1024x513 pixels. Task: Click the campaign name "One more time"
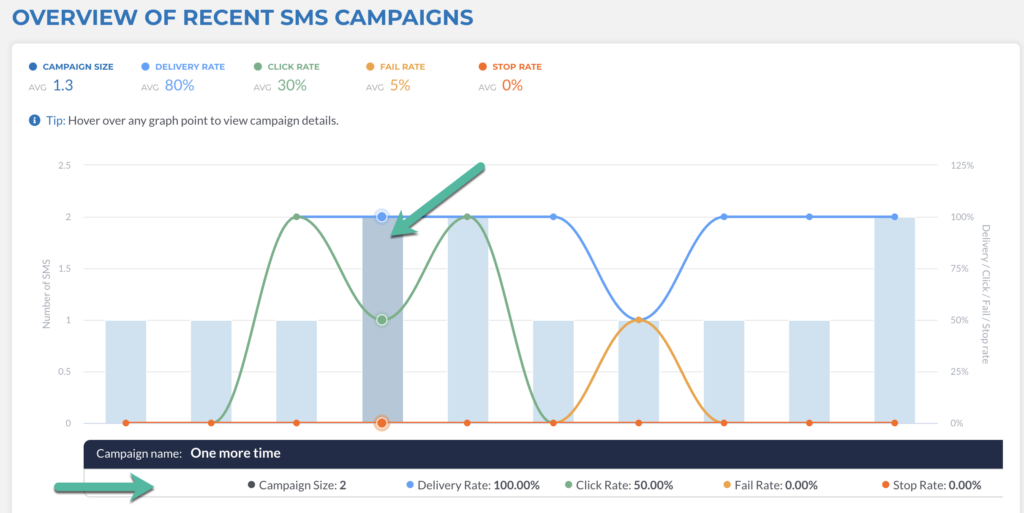(x=235, y=453)
